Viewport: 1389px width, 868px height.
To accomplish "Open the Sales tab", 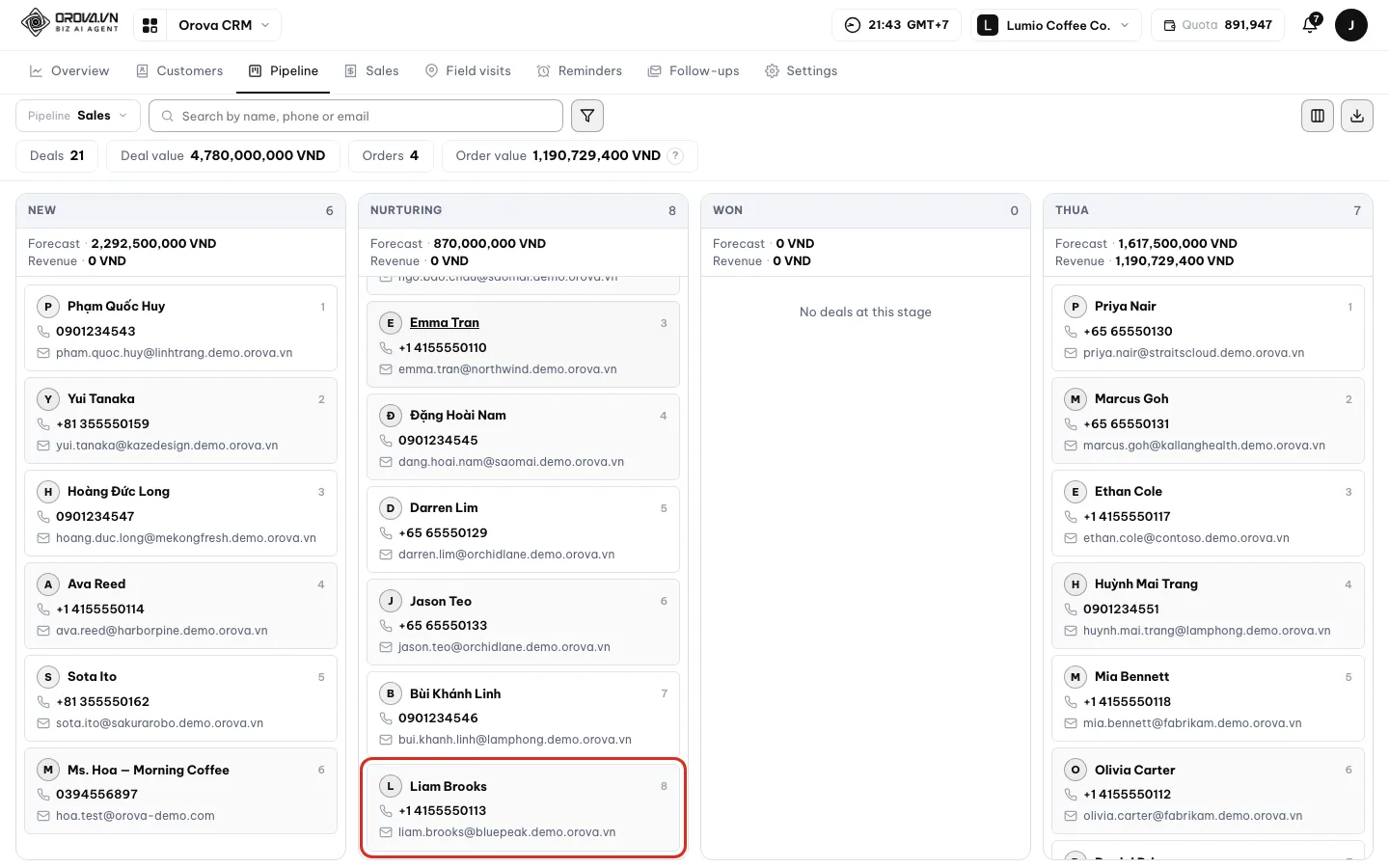I will click(x=371, y=71).
